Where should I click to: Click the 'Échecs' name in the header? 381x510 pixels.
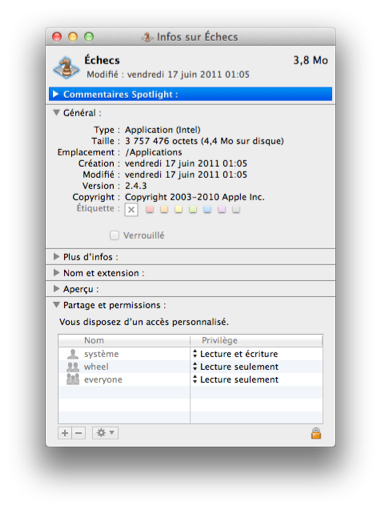point(102,60)
